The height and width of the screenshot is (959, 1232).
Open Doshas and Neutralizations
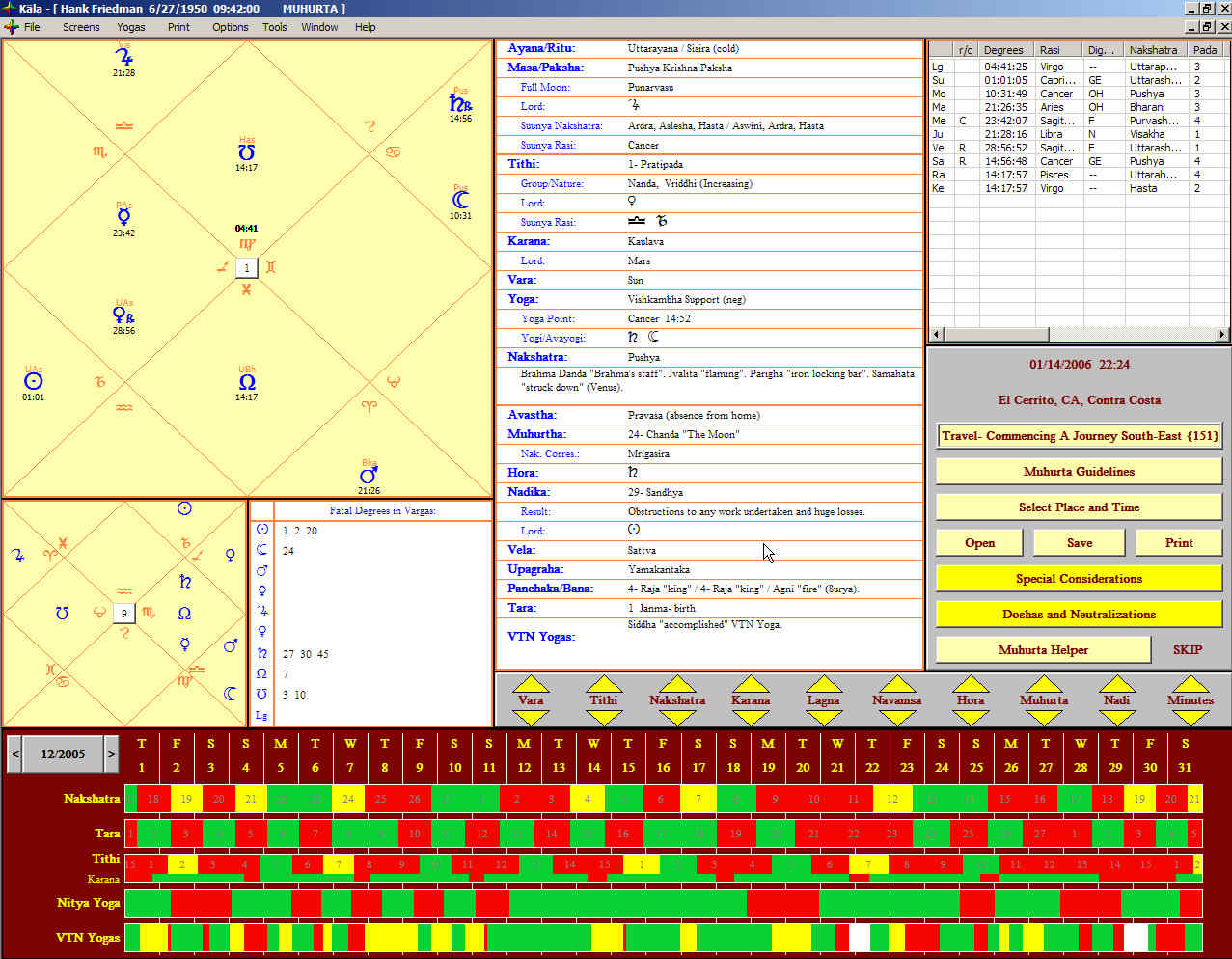tap(1079, 615)
